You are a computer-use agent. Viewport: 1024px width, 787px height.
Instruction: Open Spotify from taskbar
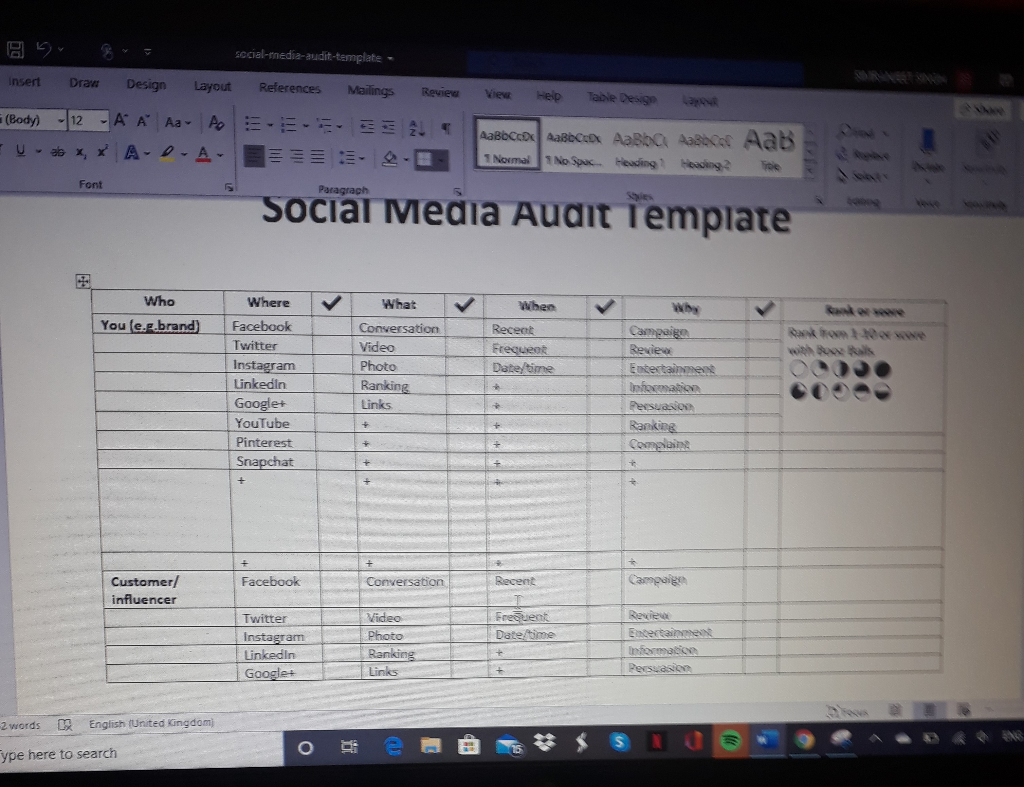[730, 740]
